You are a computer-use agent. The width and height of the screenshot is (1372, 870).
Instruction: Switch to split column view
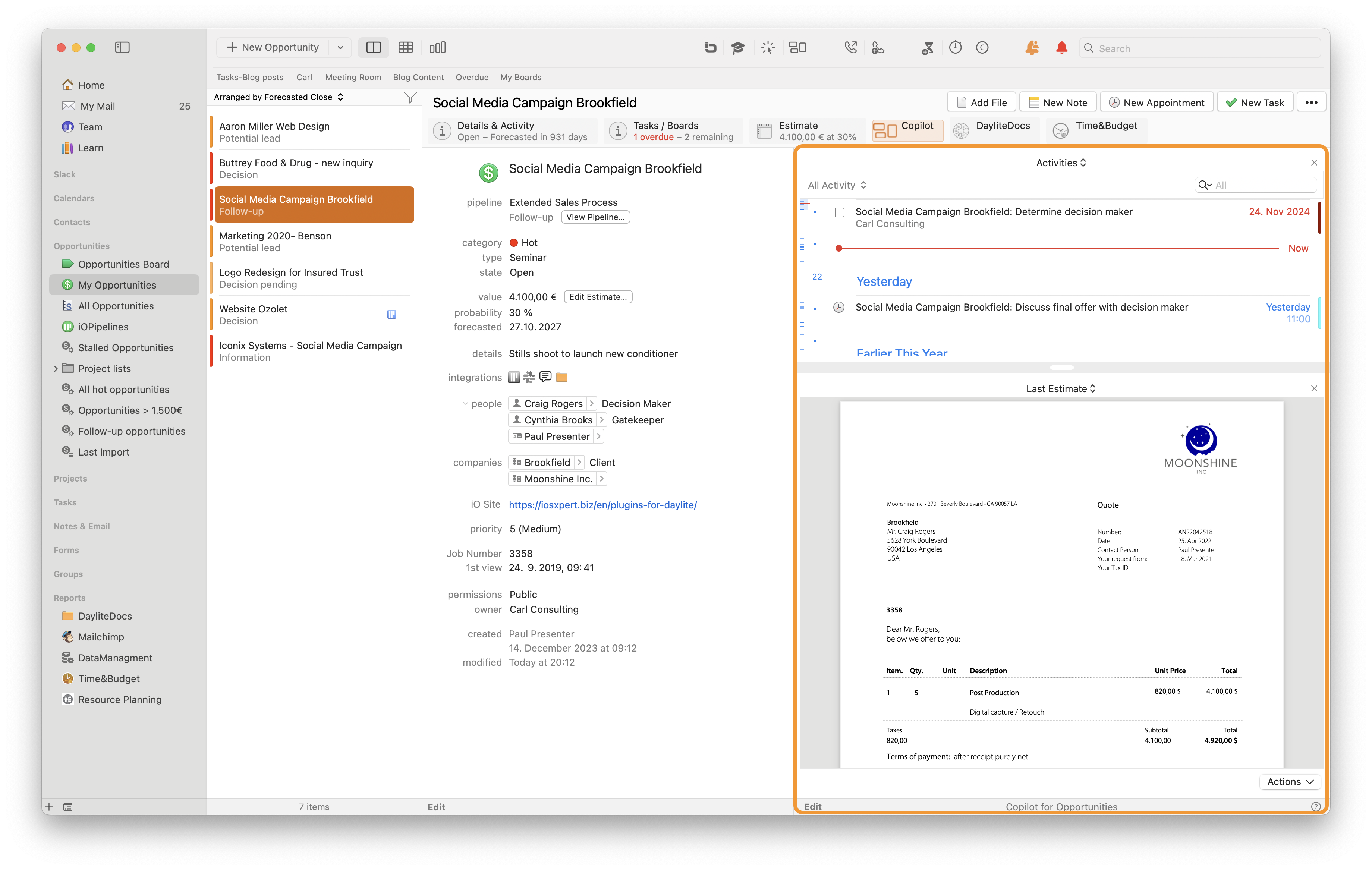373,47
